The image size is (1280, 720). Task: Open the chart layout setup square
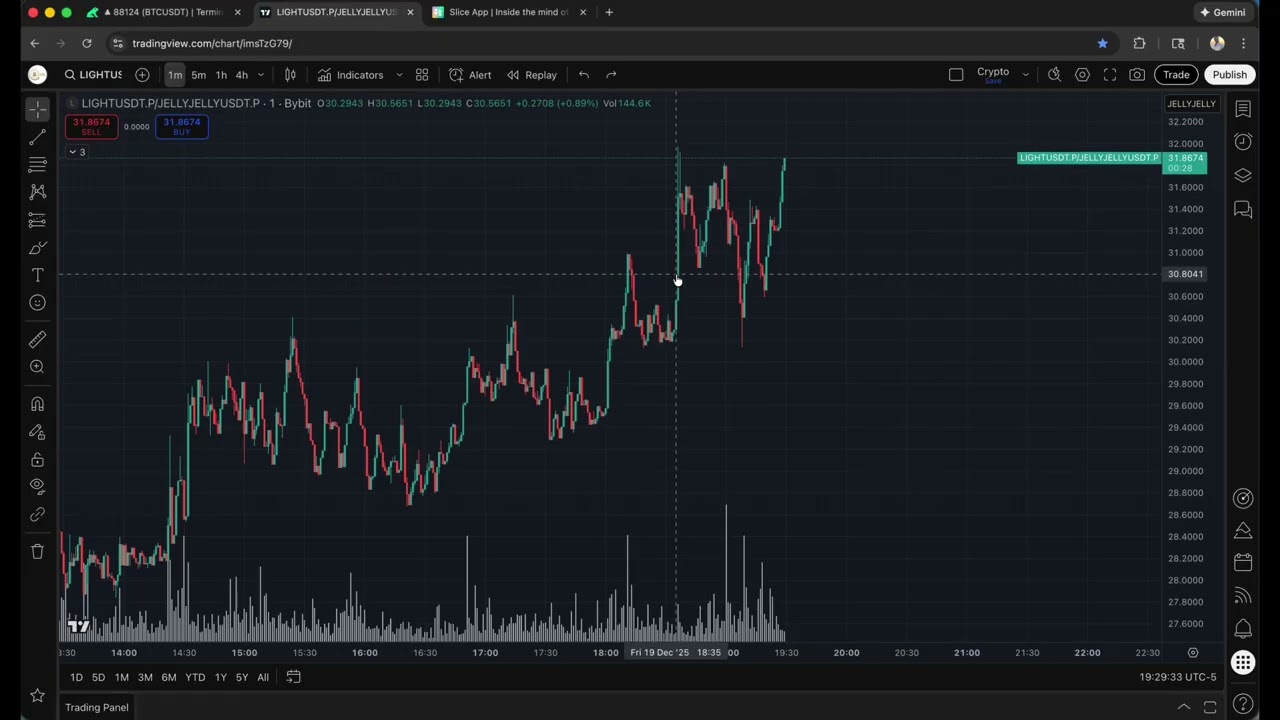956,75
